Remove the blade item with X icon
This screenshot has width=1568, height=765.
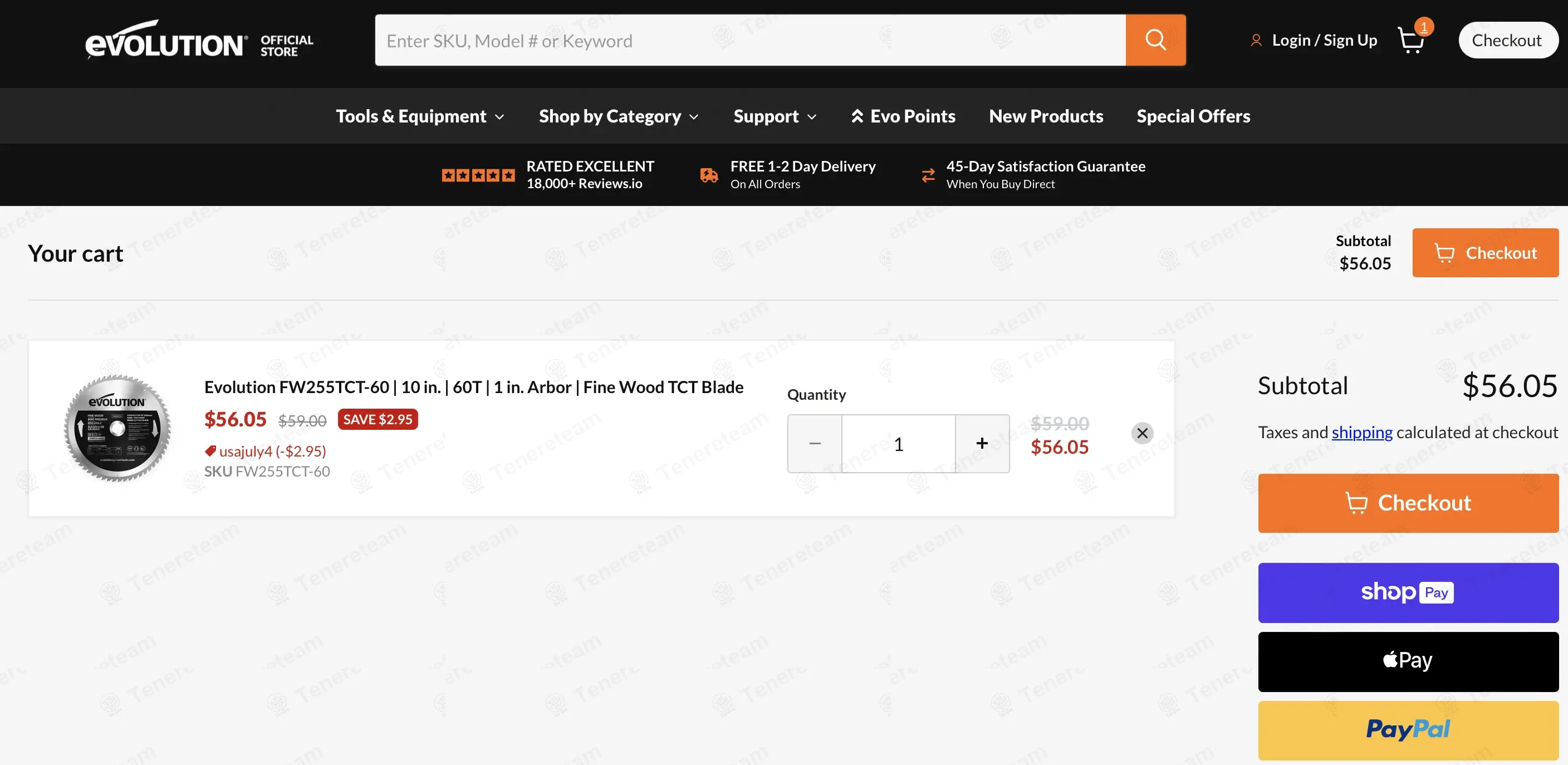1142,433
